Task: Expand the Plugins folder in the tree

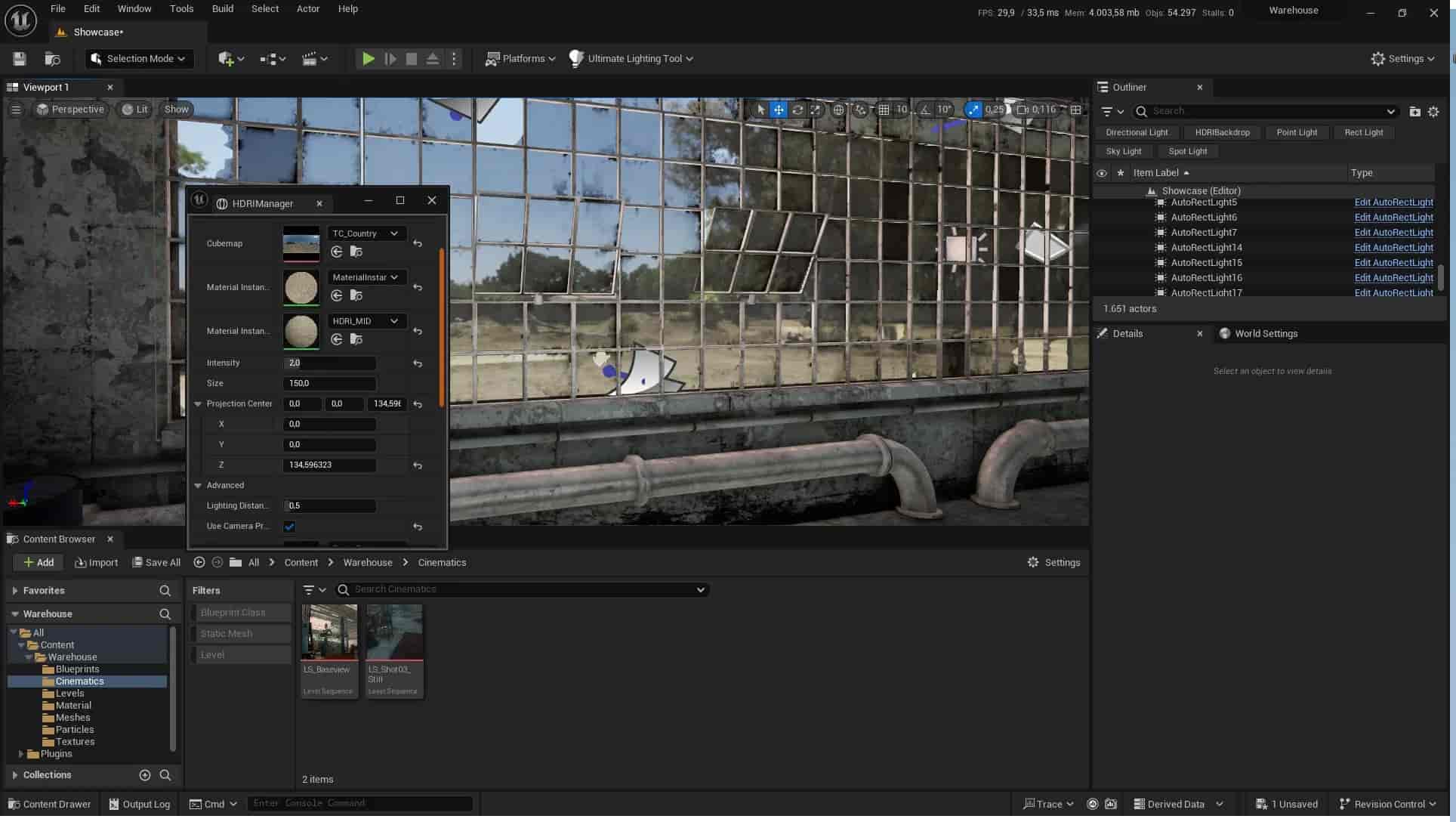Action: pos(21,755)
